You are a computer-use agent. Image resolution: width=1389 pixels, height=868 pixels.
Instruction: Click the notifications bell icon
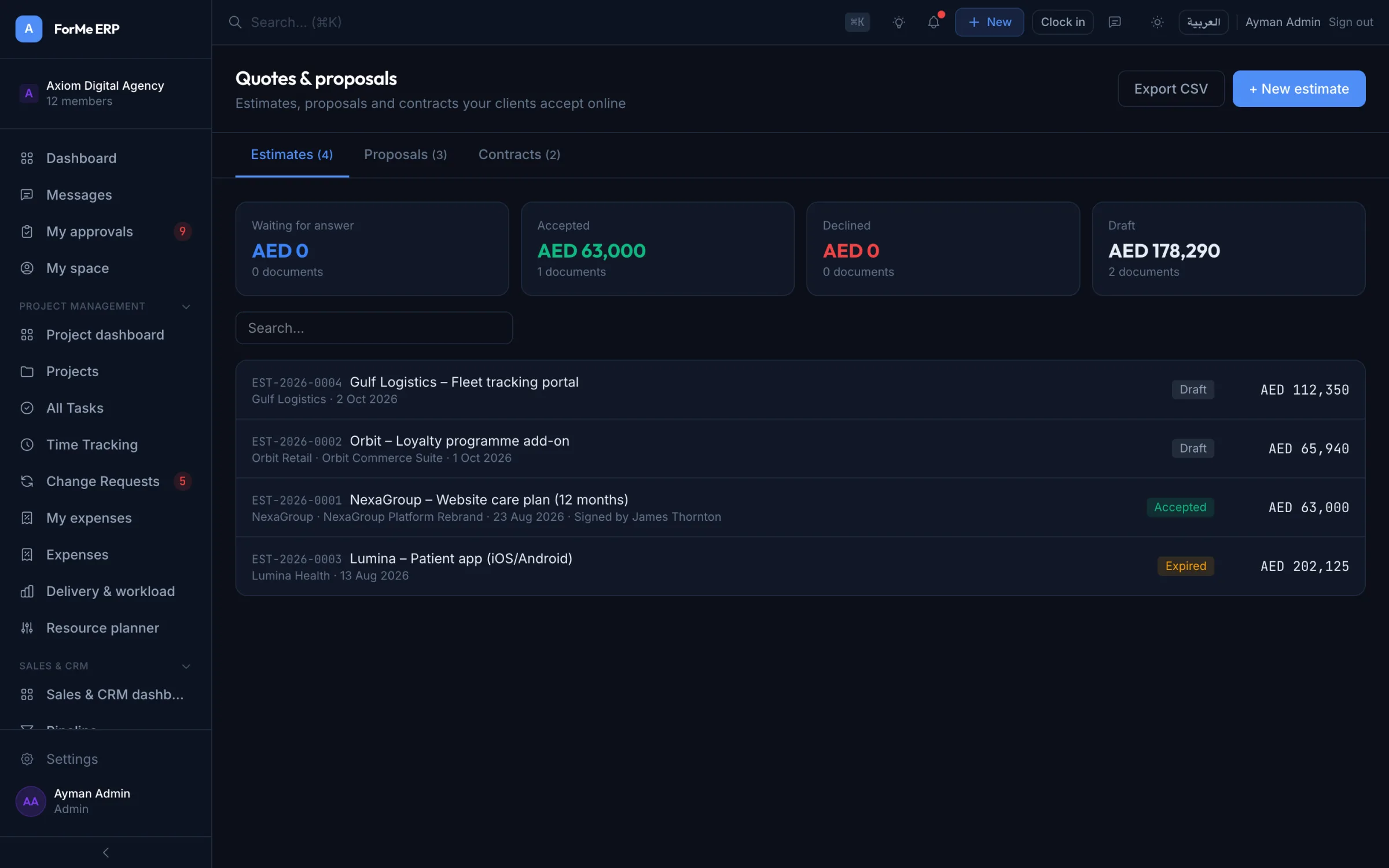[x=934, y=22]
